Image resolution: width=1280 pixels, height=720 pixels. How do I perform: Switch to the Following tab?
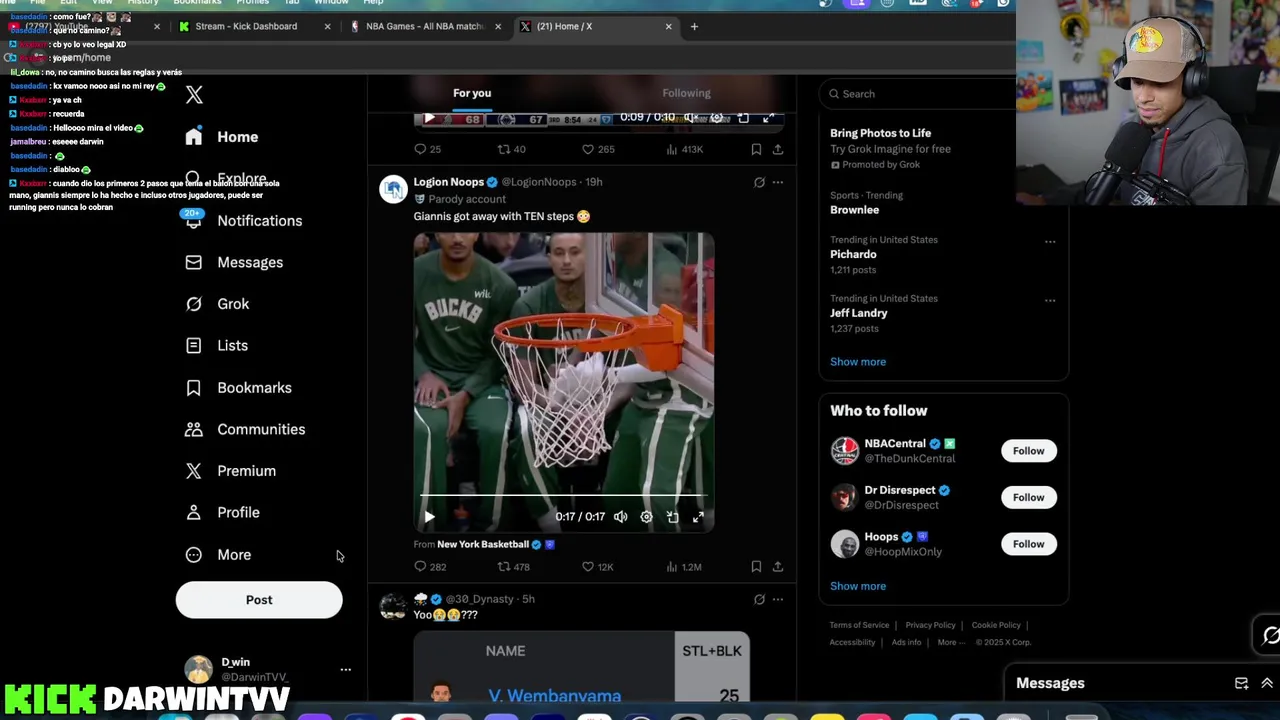point(686,93)
